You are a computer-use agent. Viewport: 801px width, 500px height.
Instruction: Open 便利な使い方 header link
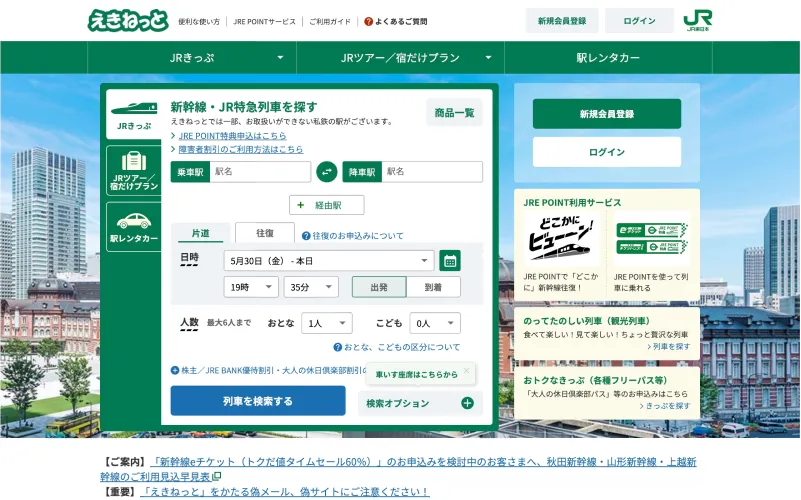click(x=199, y=21)
